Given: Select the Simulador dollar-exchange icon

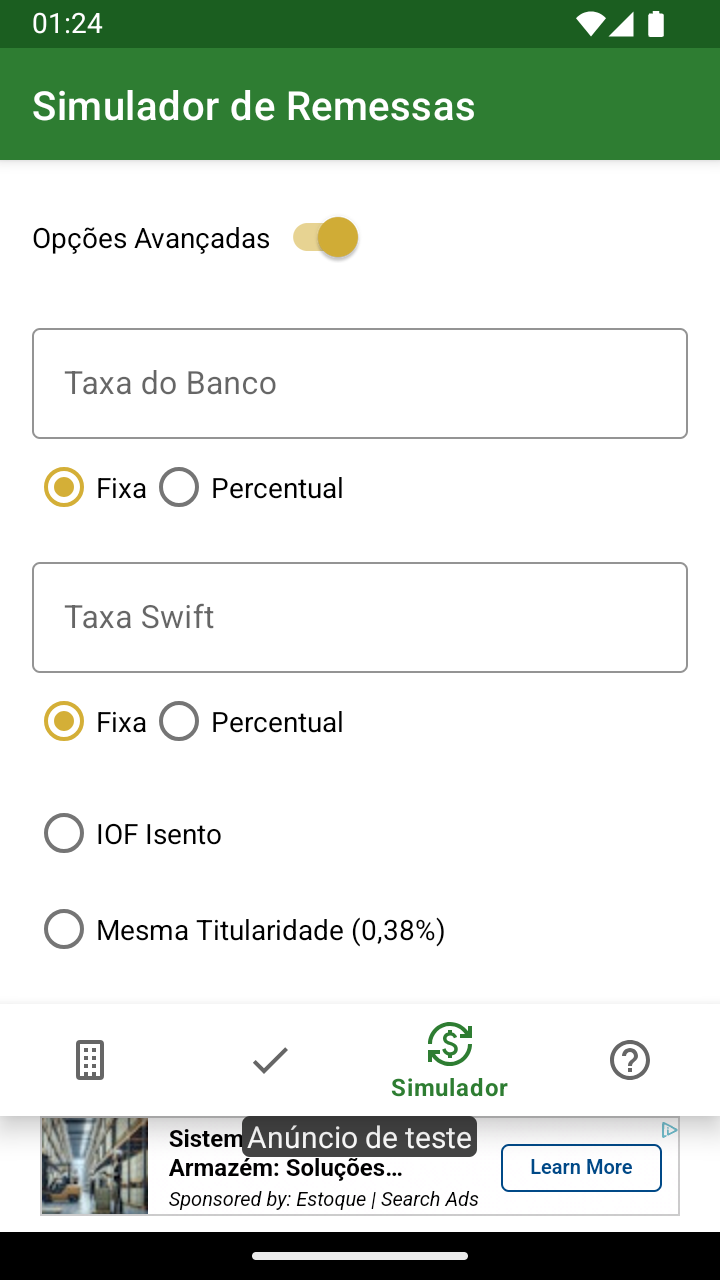Looking at the screenshot, I should coord(450,1044).
